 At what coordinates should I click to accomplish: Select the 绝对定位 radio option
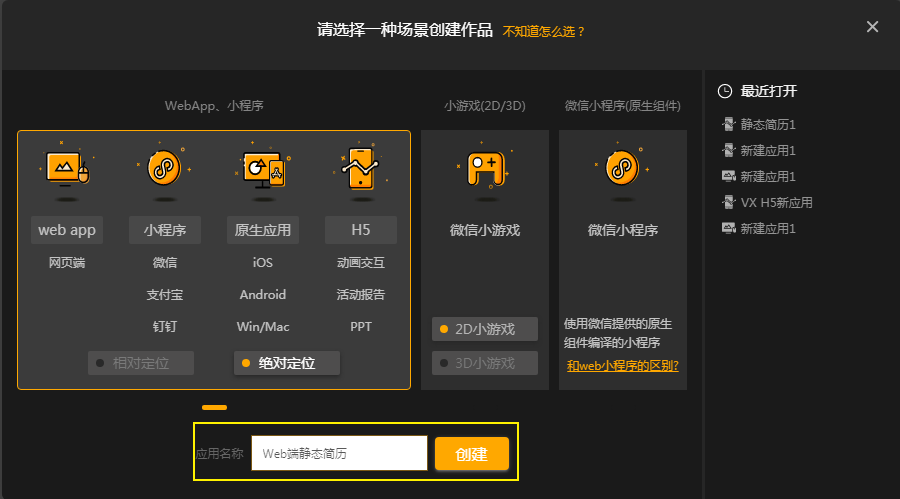coord(286,363)
